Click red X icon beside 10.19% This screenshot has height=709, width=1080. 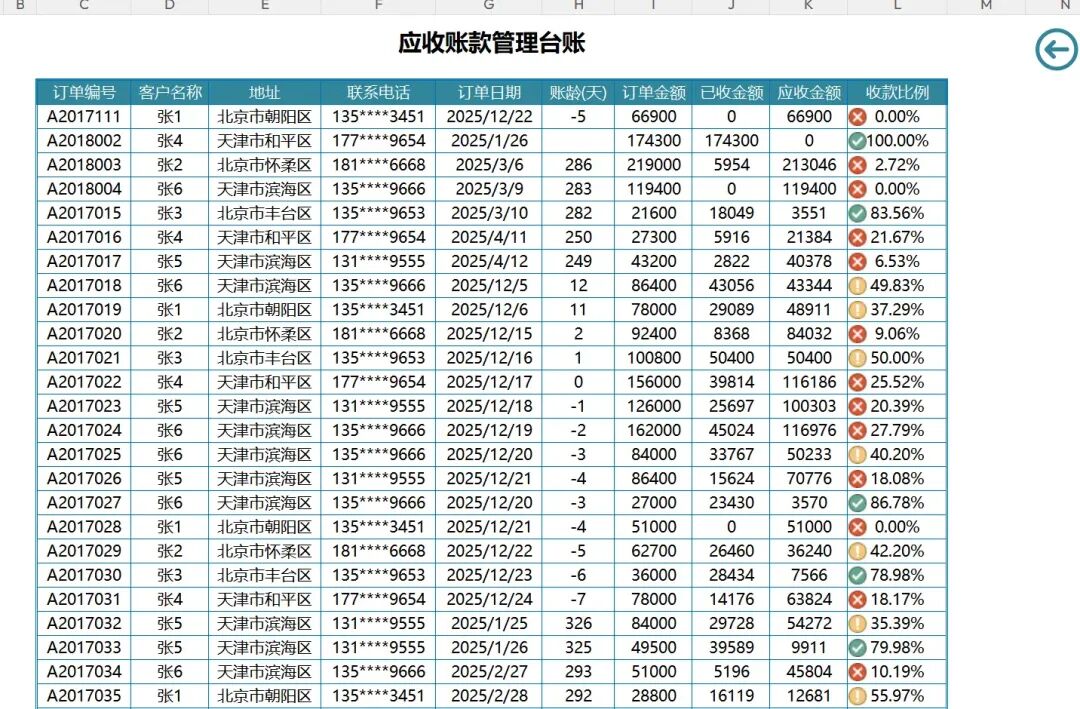click(857, 672)
